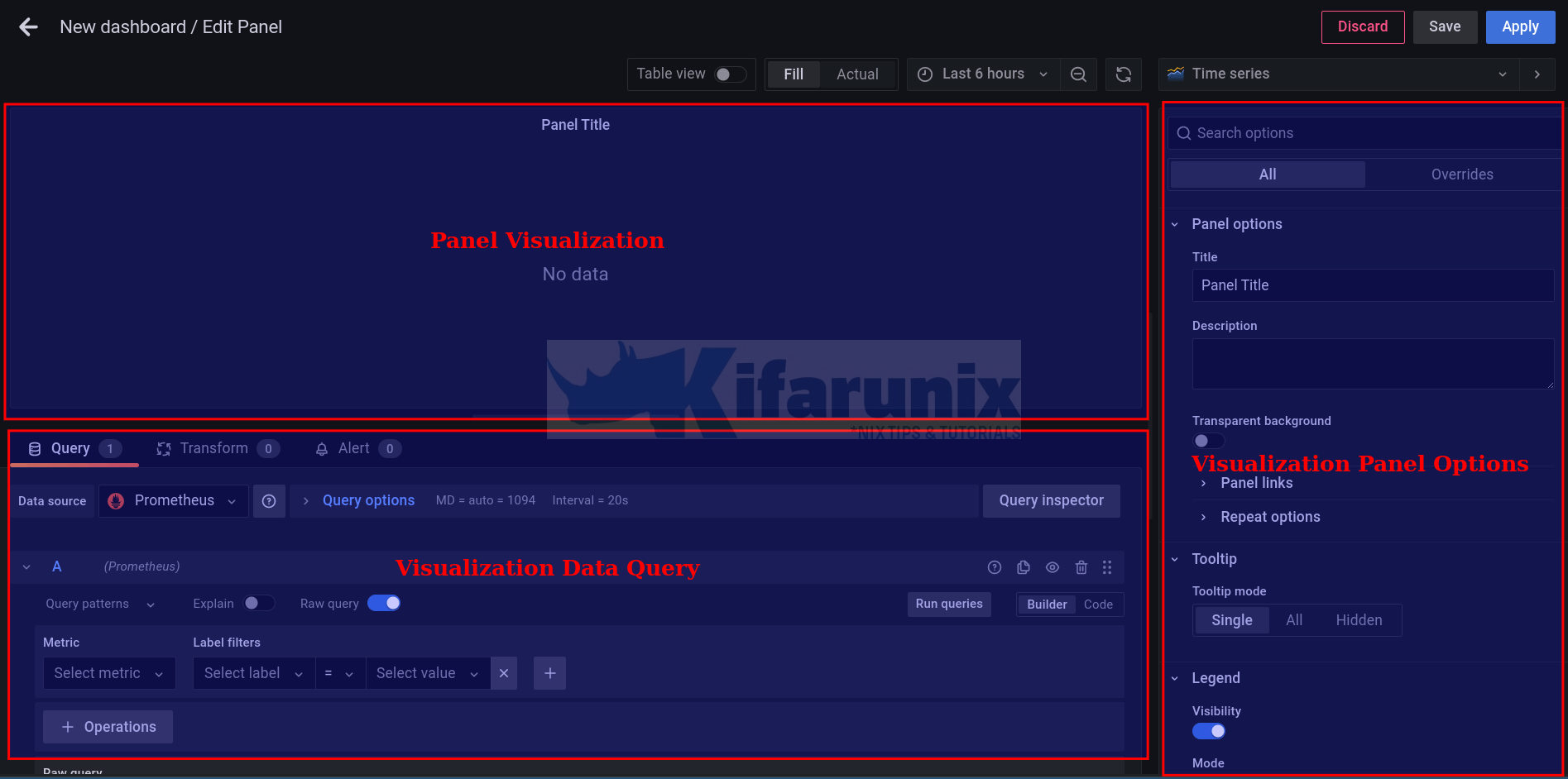
Task: Disable the Raw query switch
Action: (384, 603)
